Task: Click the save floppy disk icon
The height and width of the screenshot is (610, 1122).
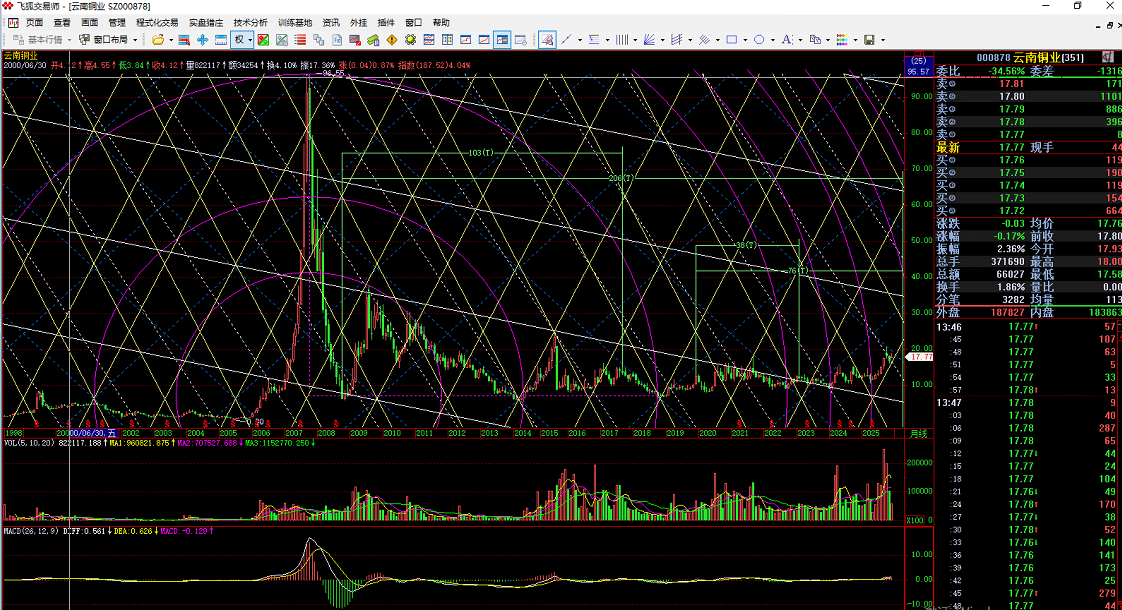Action: click(x=869, y=40)
